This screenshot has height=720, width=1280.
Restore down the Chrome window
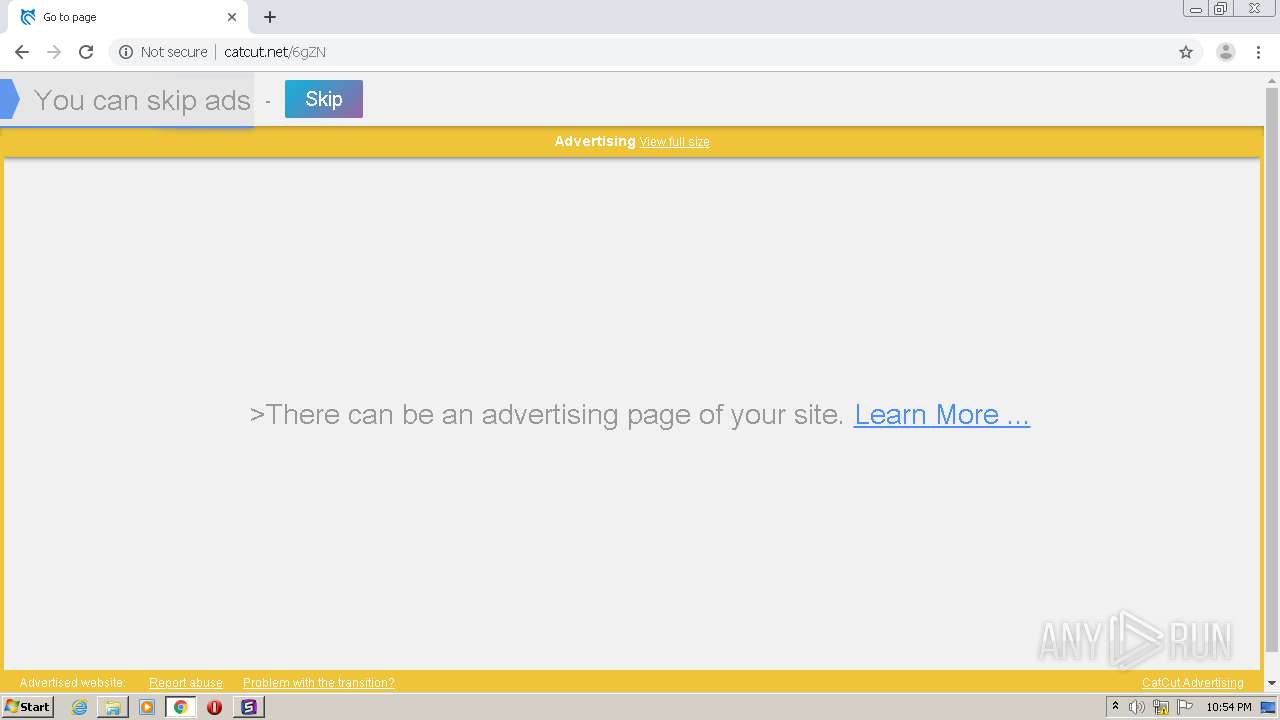point(1221,9)
